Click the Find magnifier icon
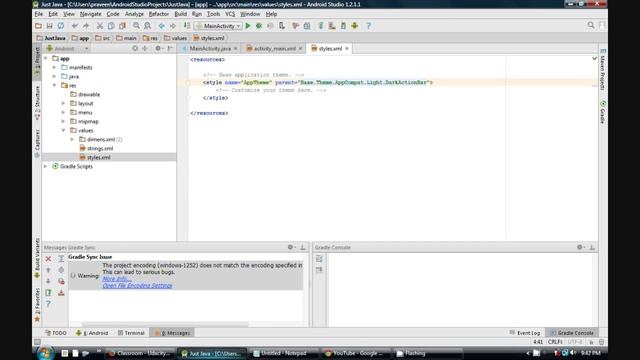This screenshot has width=640, height=360. click(x=136, y=26)
